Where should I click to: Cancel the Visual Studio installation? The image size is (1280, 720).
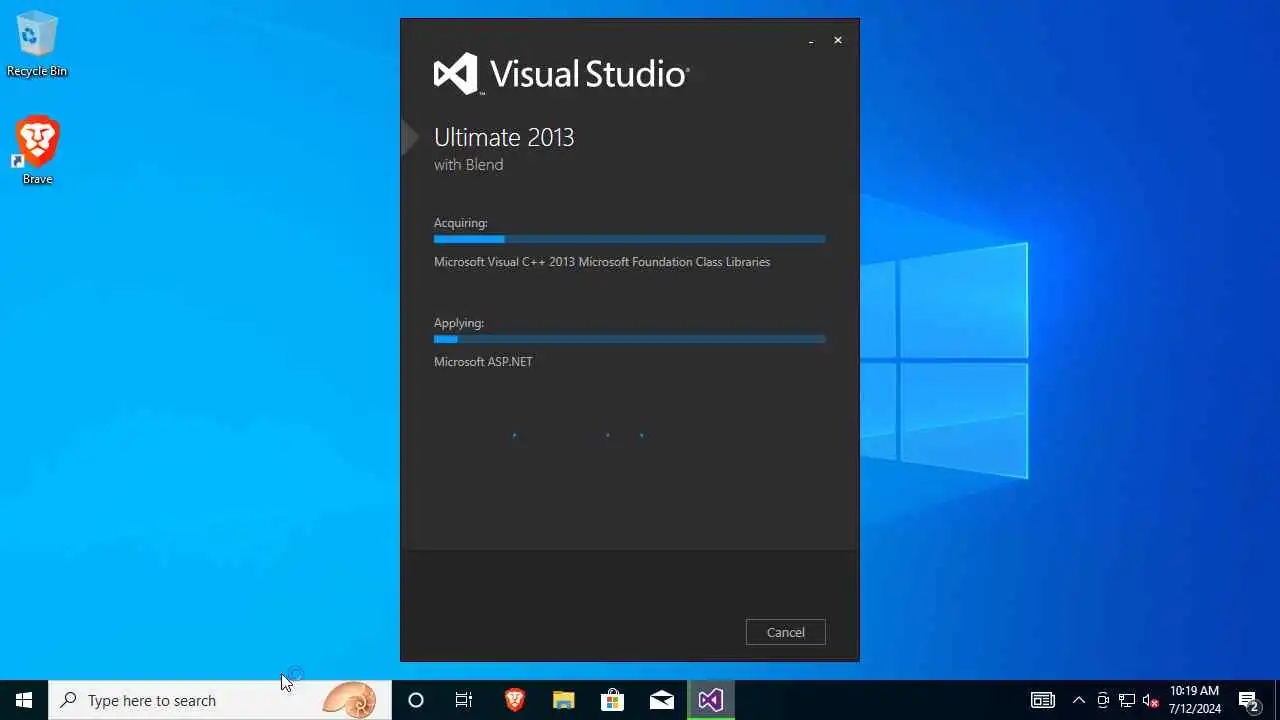(x=785, y=632)
